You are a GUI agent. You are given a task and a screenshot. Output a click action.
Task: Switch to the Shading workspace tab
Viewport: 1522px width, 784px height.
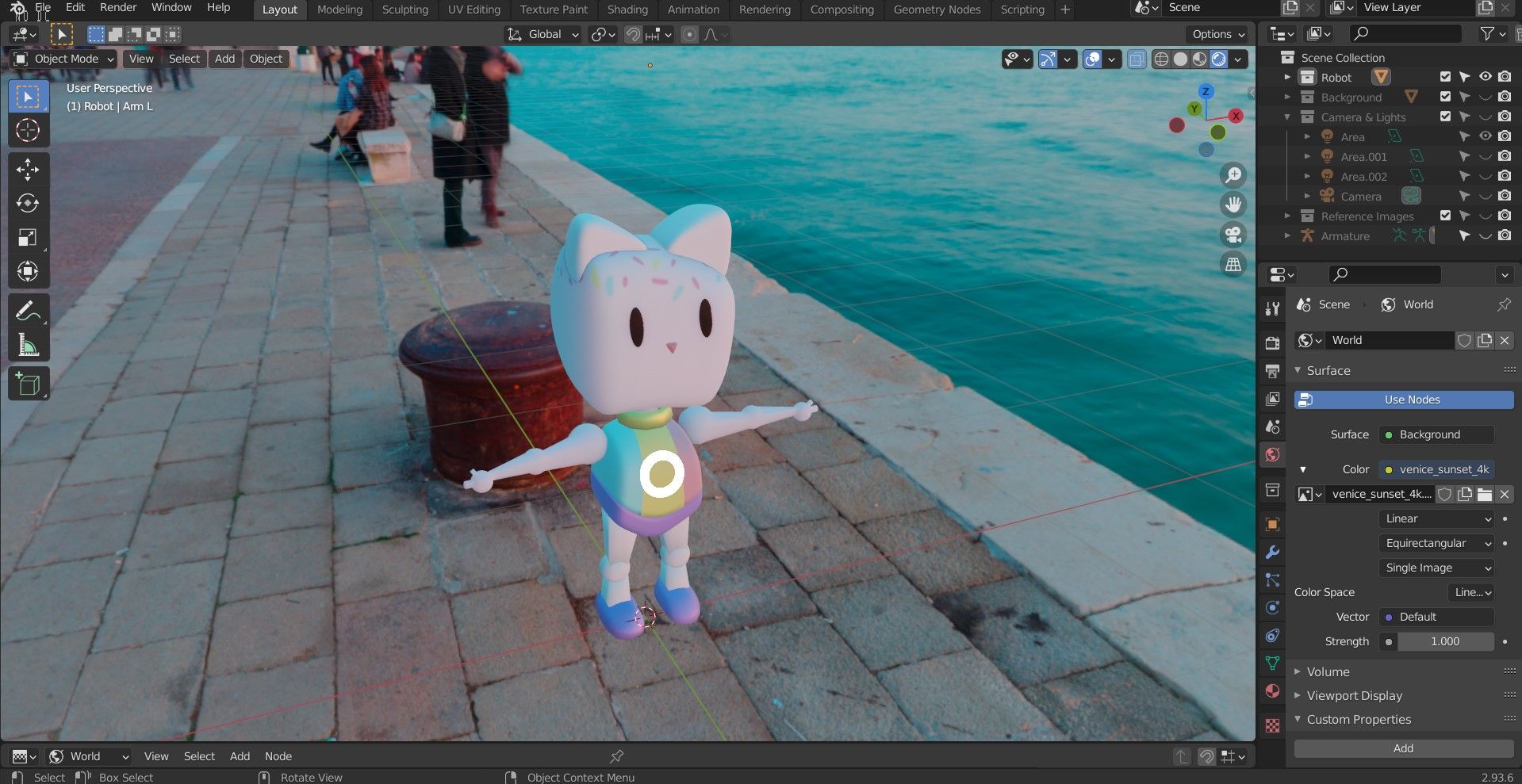click(627, 10)
